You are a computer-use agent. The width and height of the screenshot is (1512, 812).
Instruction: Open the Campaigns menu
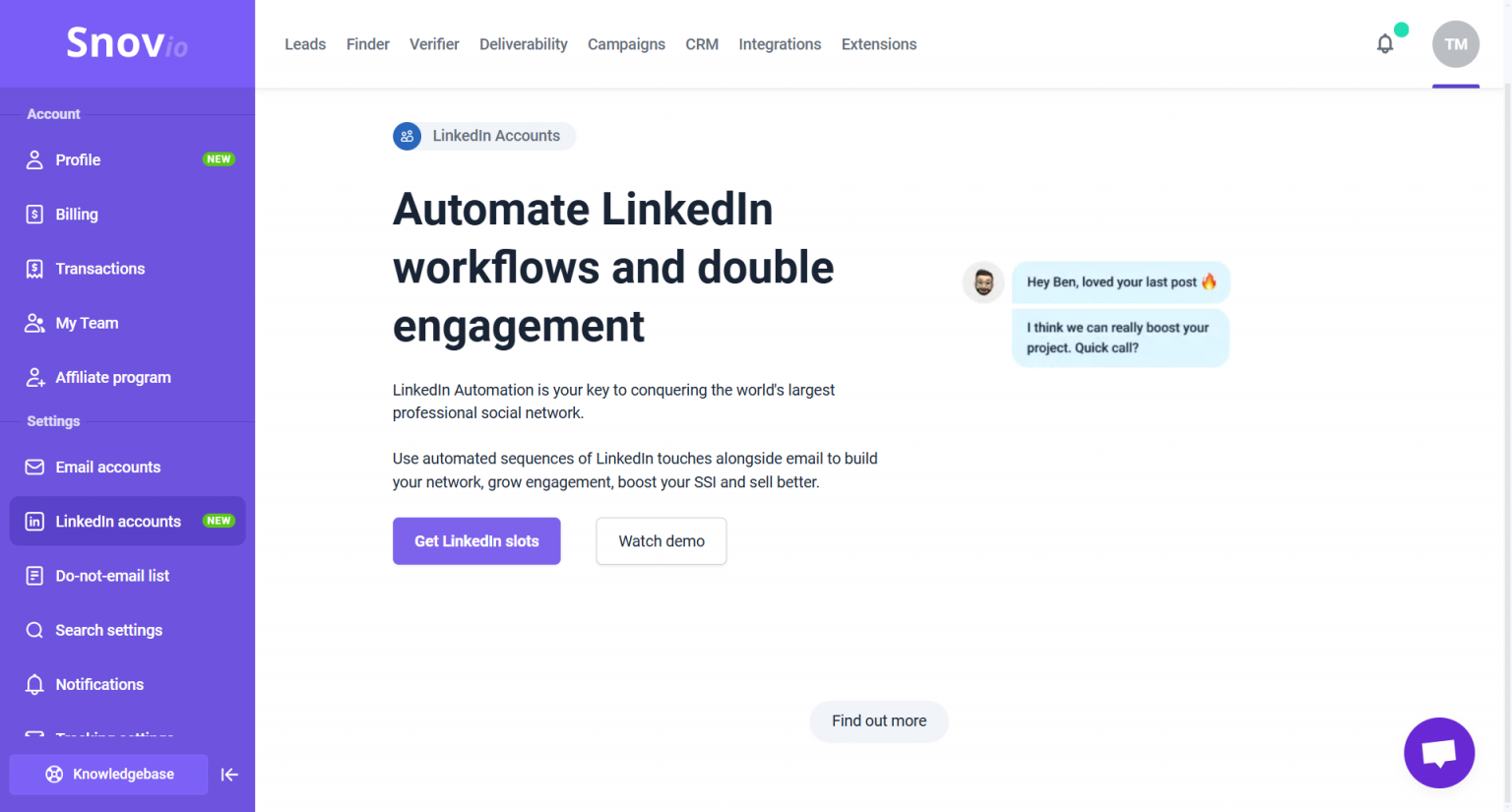click(x=626, y=44)
